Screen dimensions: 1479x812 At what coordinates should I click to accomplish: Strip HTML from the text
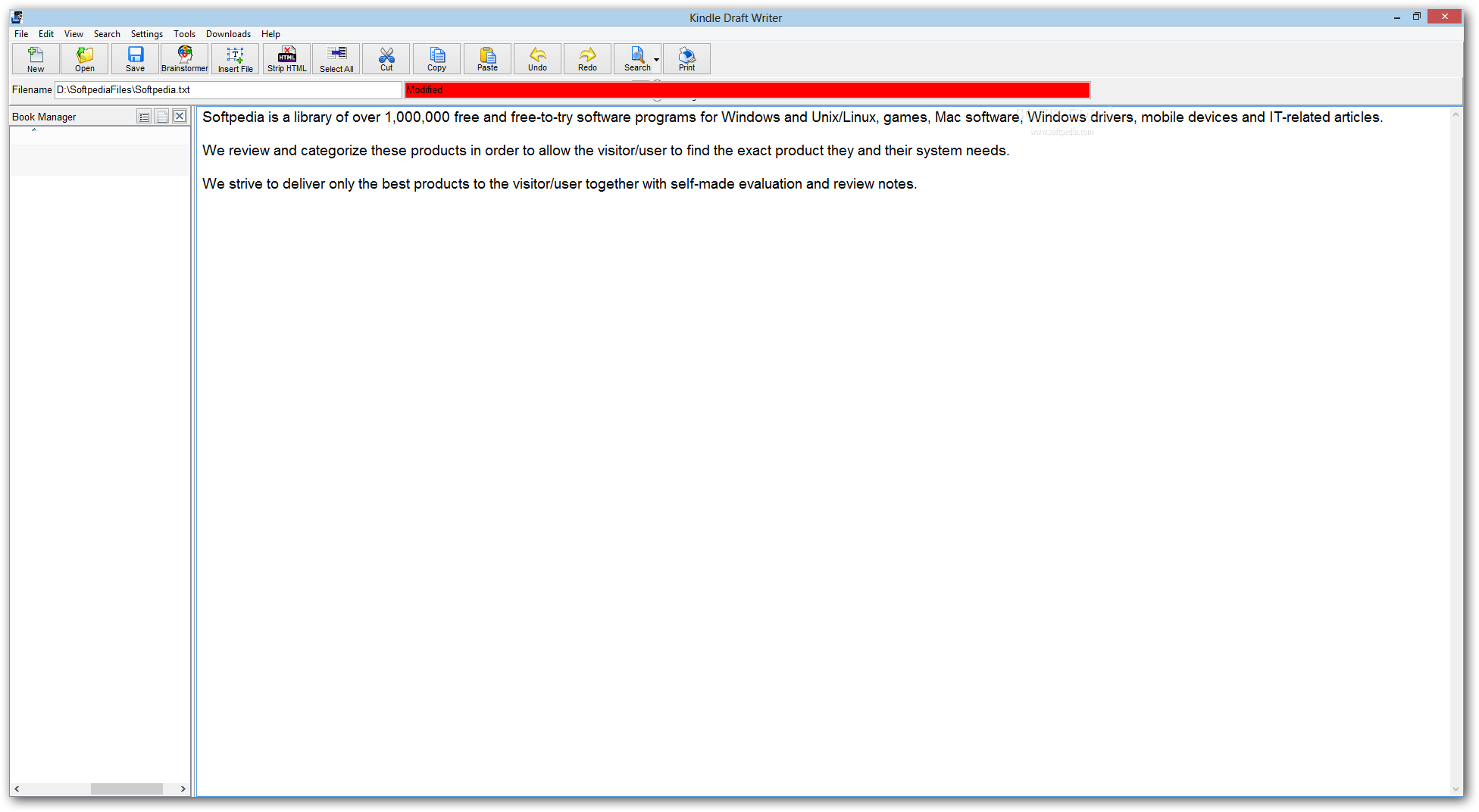287,59
